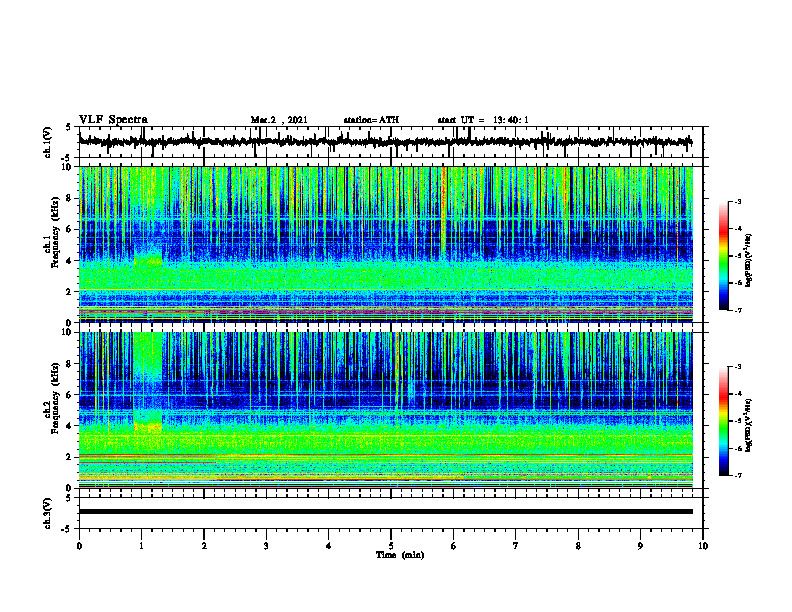Click the ch.2 spectrogram panel

tap(385, 410)
